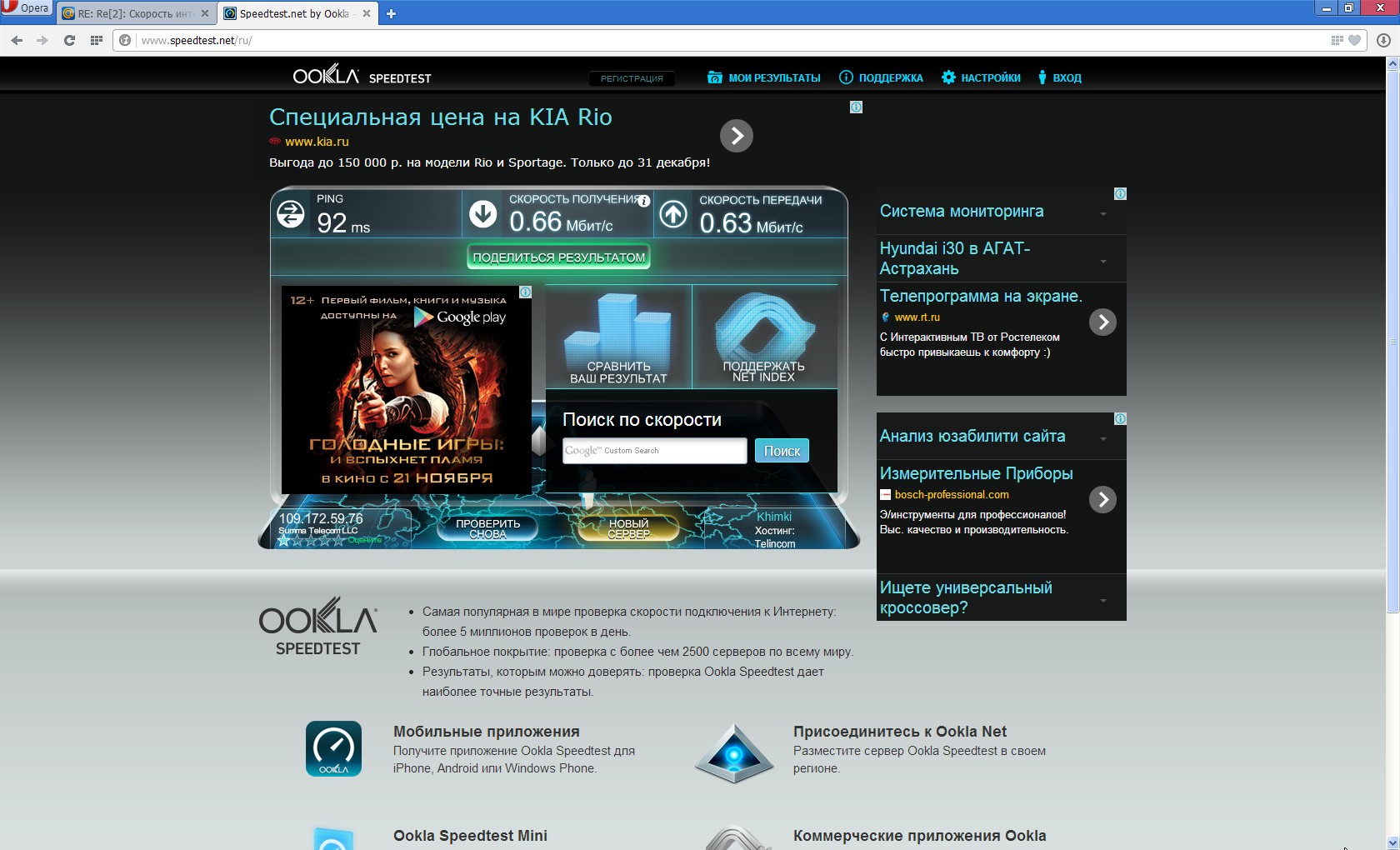Open Мои результаты menu item
Image resolution: width=1400 pixels, height=850 pixels.
764,77
